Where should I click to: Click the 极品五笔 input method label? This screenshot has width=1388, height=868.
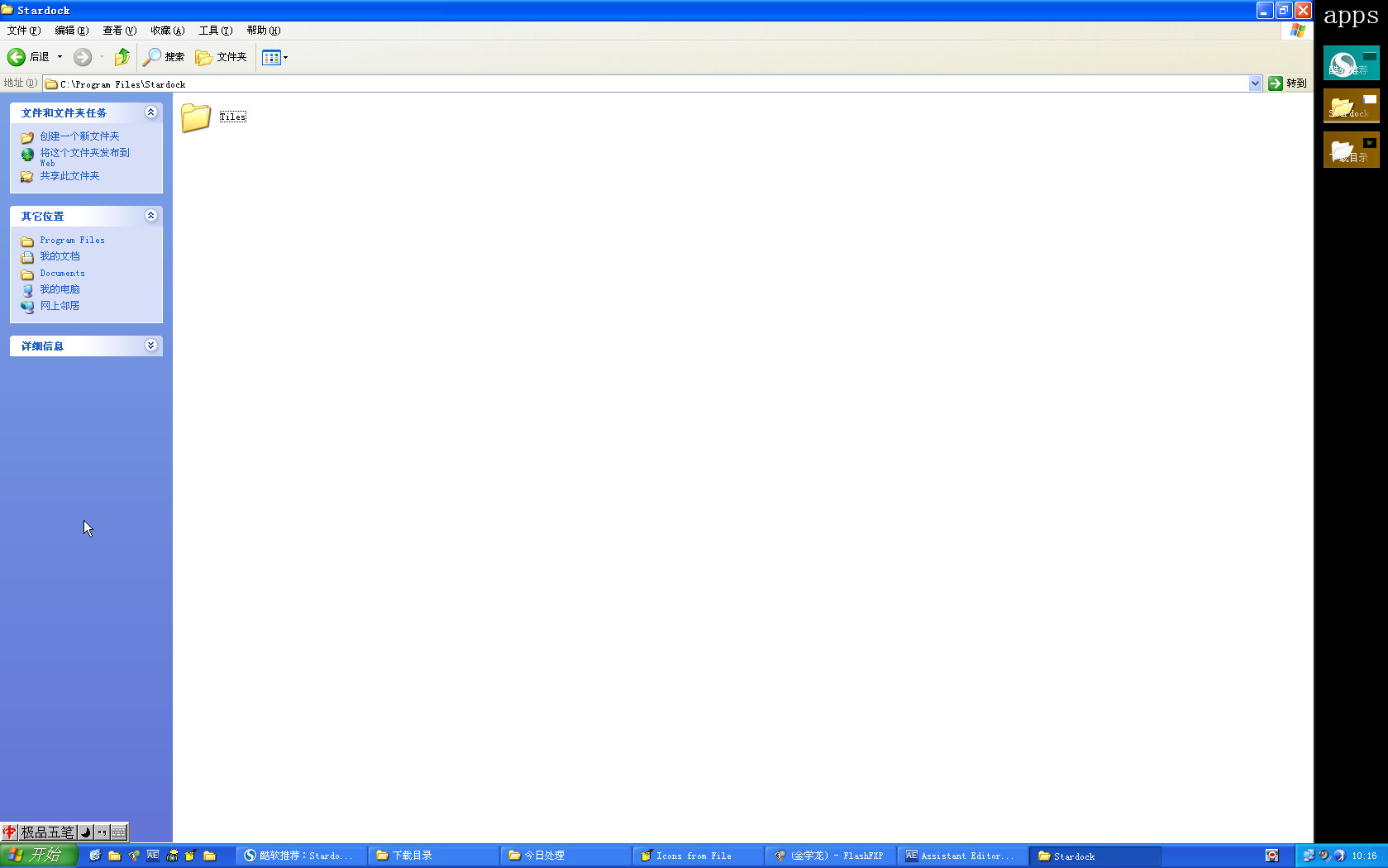[x=47, y=832]
